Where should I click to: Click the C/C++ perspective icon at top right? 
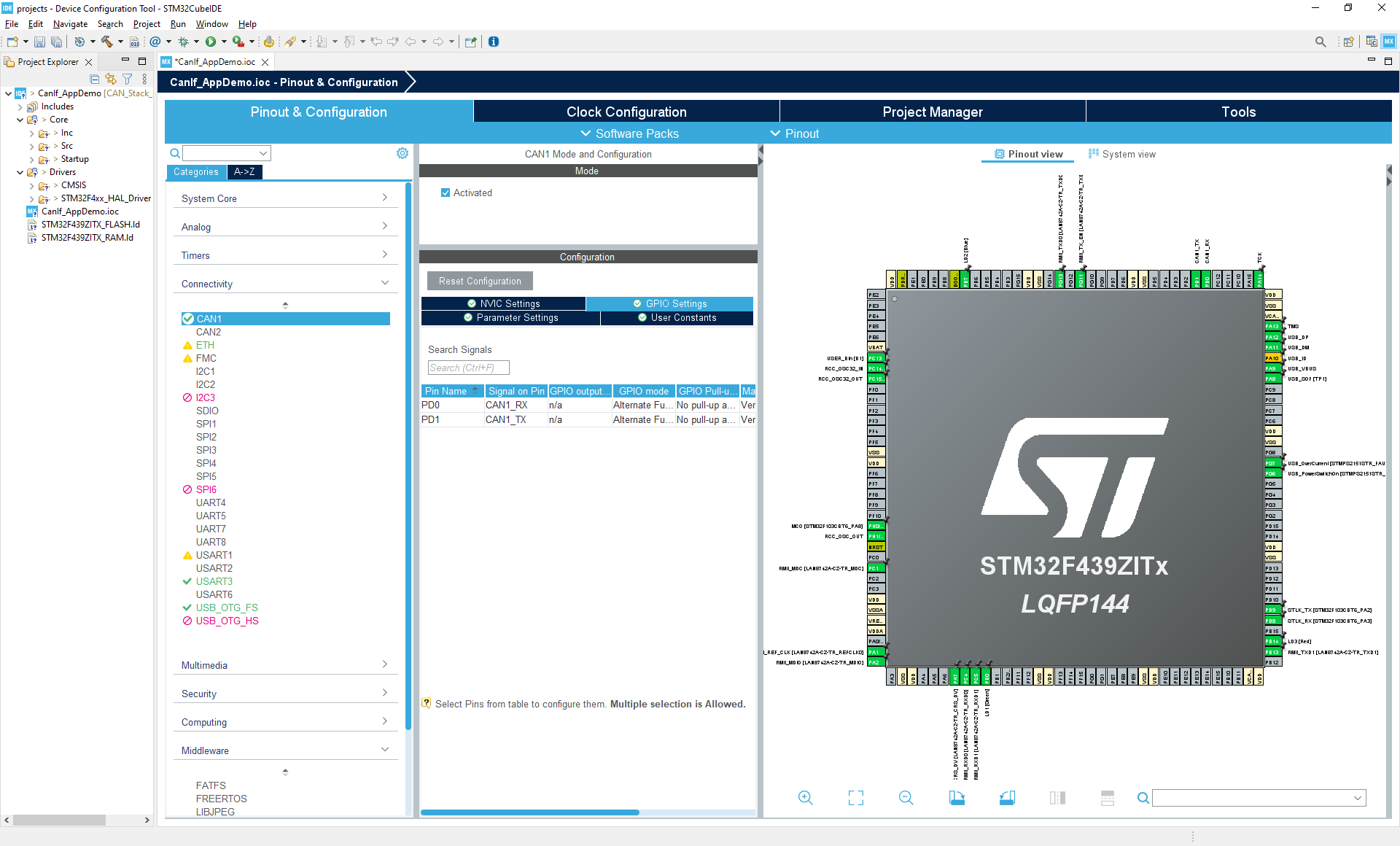coord(1372,42)
